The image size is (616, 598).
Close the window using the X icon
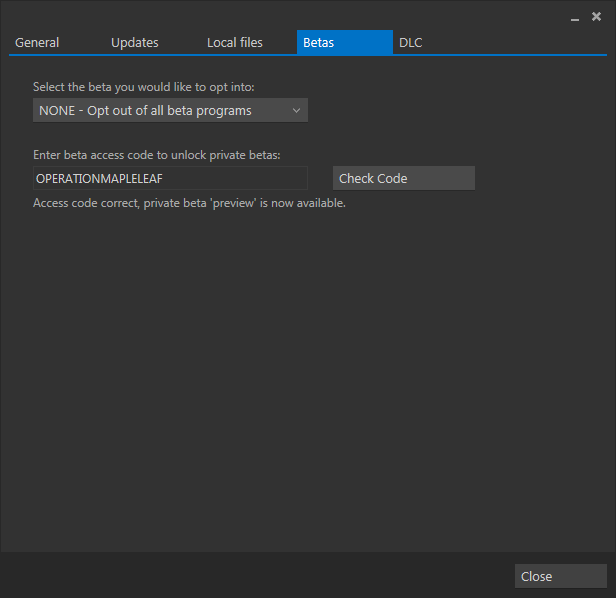click(x=598, y=17)
